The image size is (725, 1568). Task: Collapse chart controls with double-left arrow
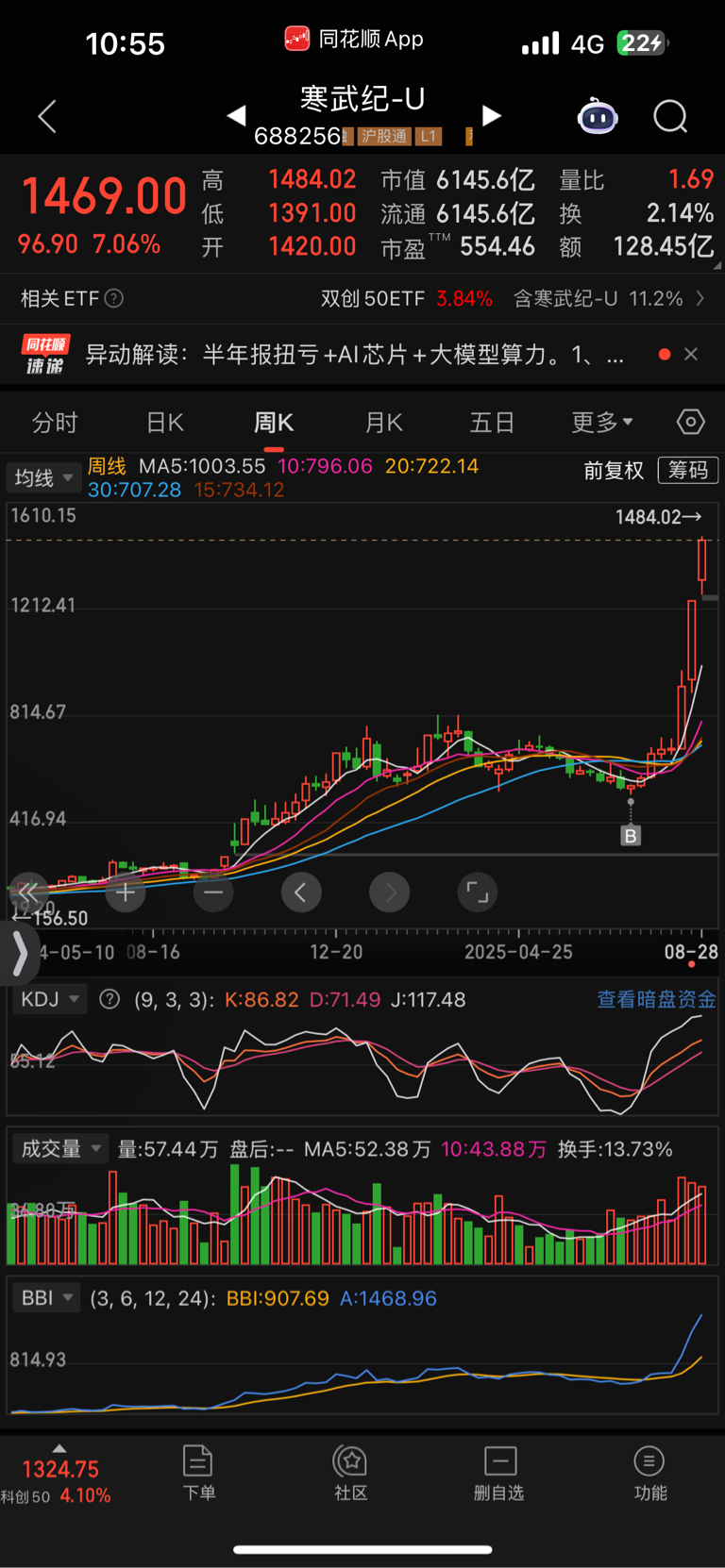(28, 892)
